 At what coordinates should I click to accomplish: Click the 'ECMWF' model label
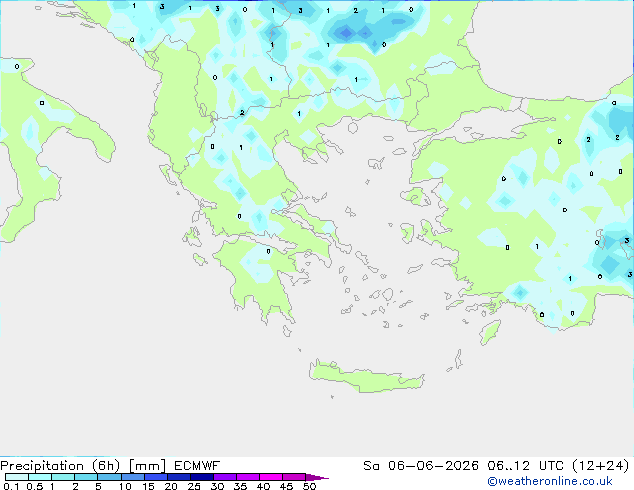197,466
